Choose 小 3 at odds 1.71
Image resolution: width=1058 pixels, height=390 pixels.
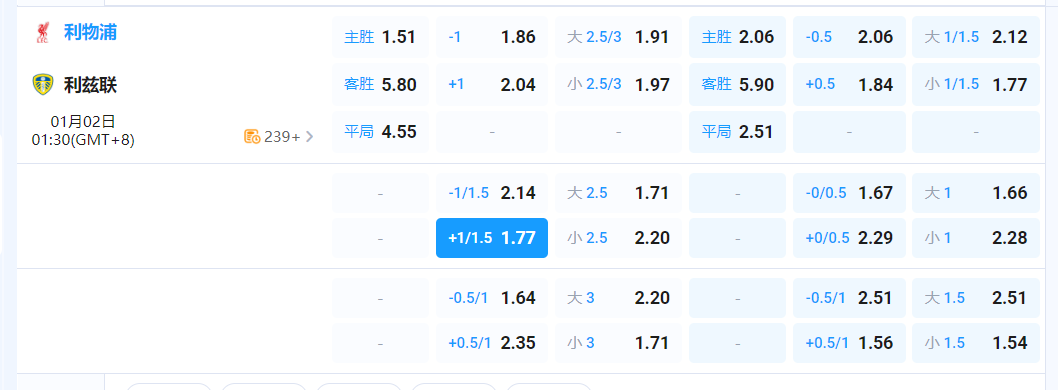point(618,343)
